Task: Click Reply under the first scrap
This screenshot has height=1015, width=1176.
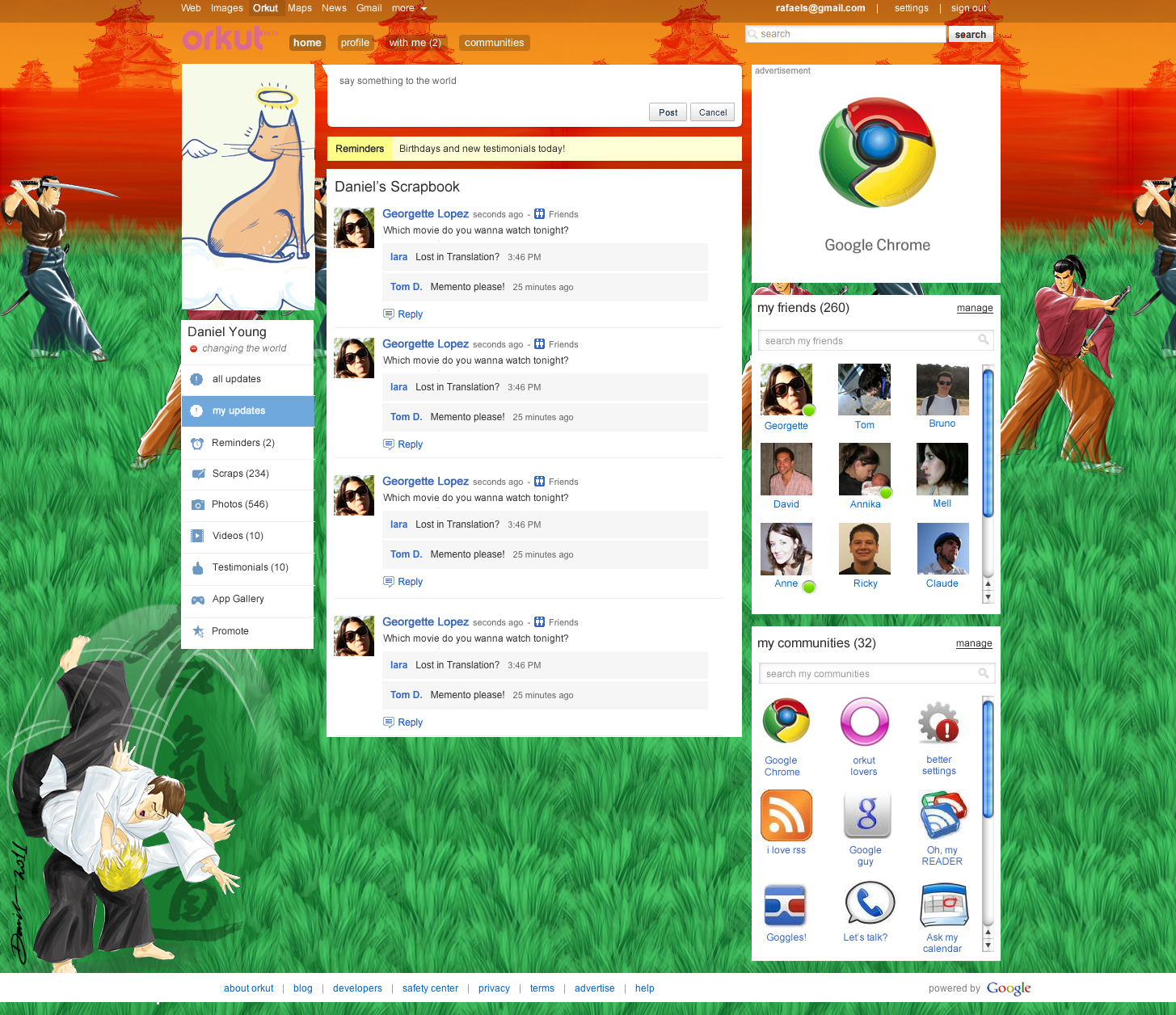Action: click(403, 314)
